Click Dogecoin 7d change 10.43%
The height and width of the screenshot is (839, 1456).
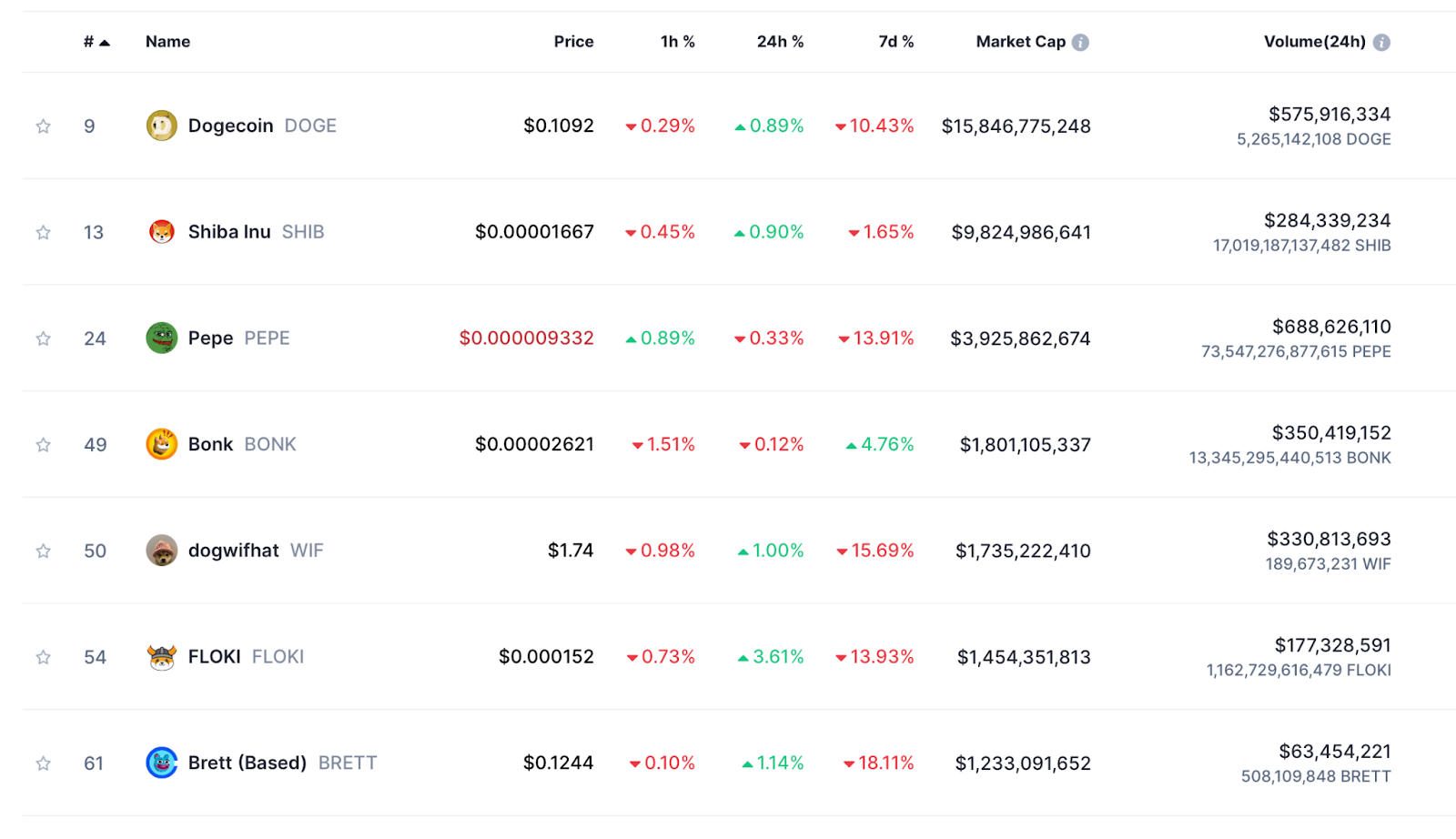[875, 126]
